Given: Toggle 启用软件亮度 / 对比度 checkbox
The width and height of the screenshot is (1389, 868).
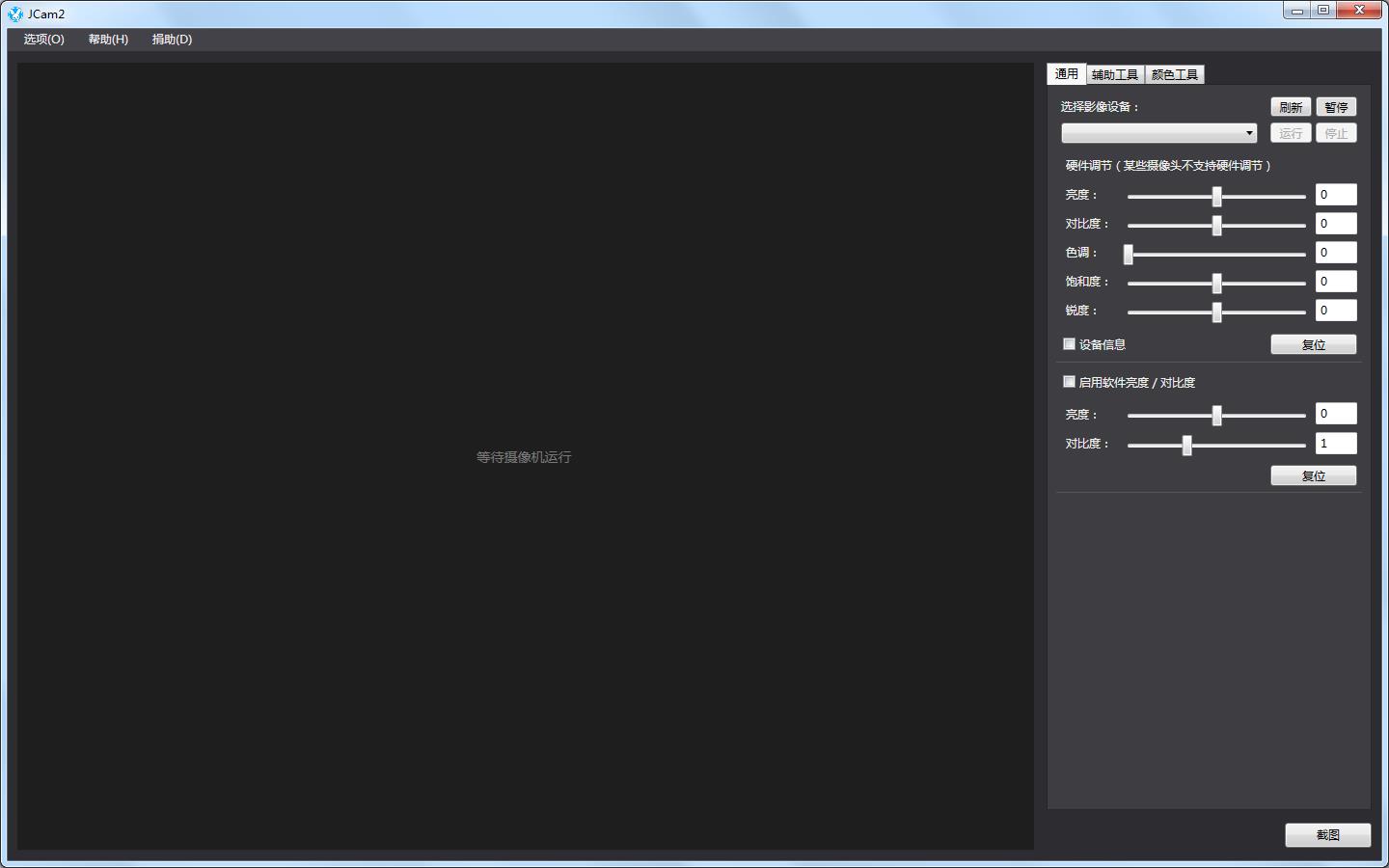Looking at the screenshot, I should point(1069,382).
